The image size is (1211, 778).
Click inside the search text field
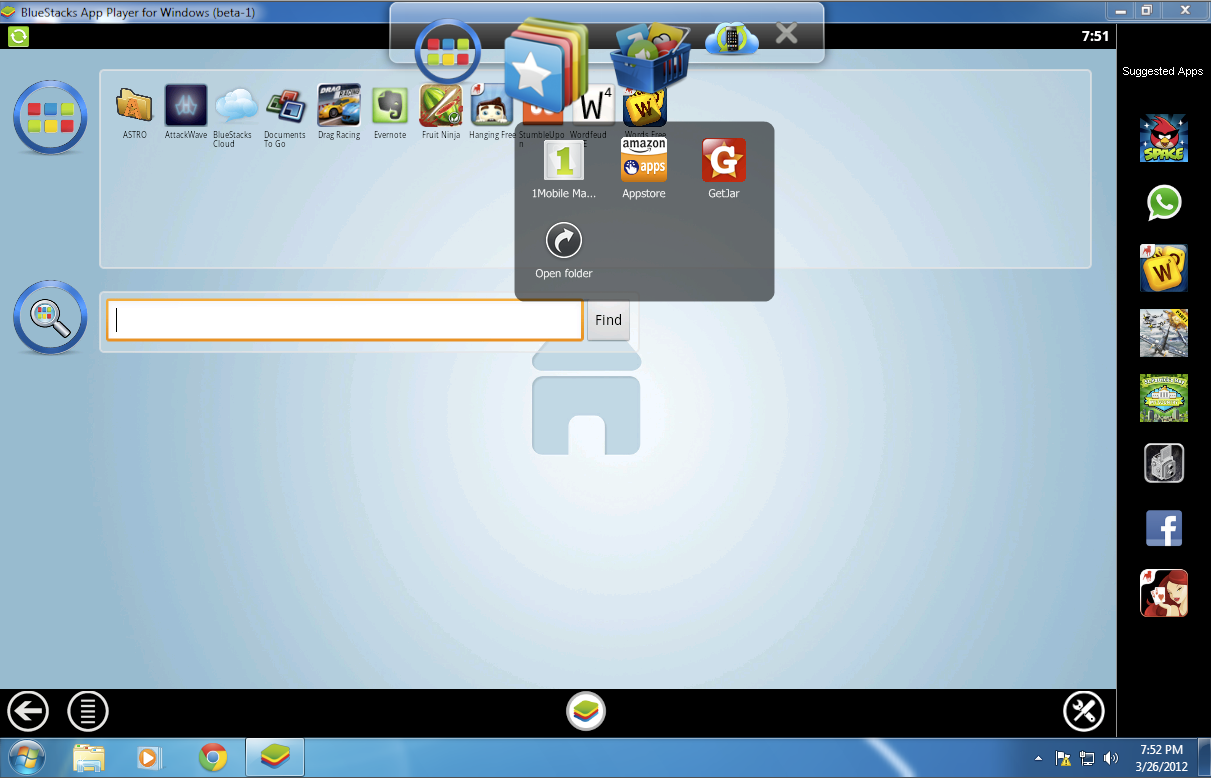pos(344,320)
